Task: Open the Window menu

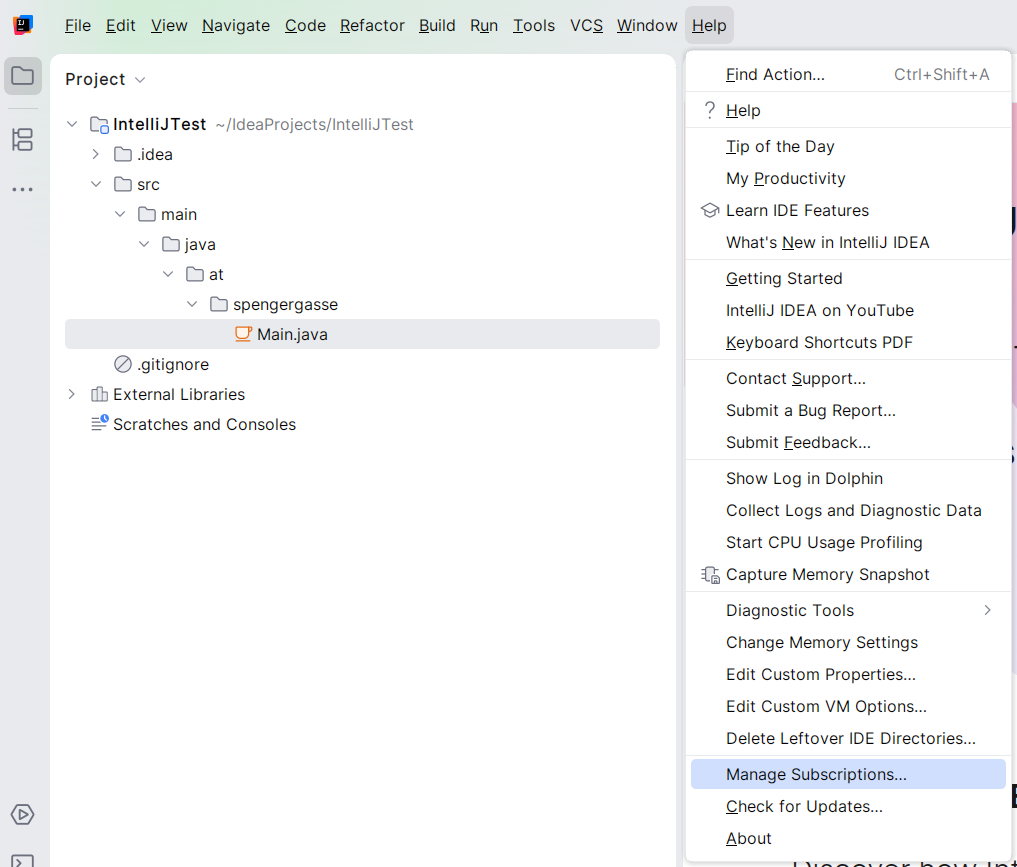Action: tap(647, 25)
